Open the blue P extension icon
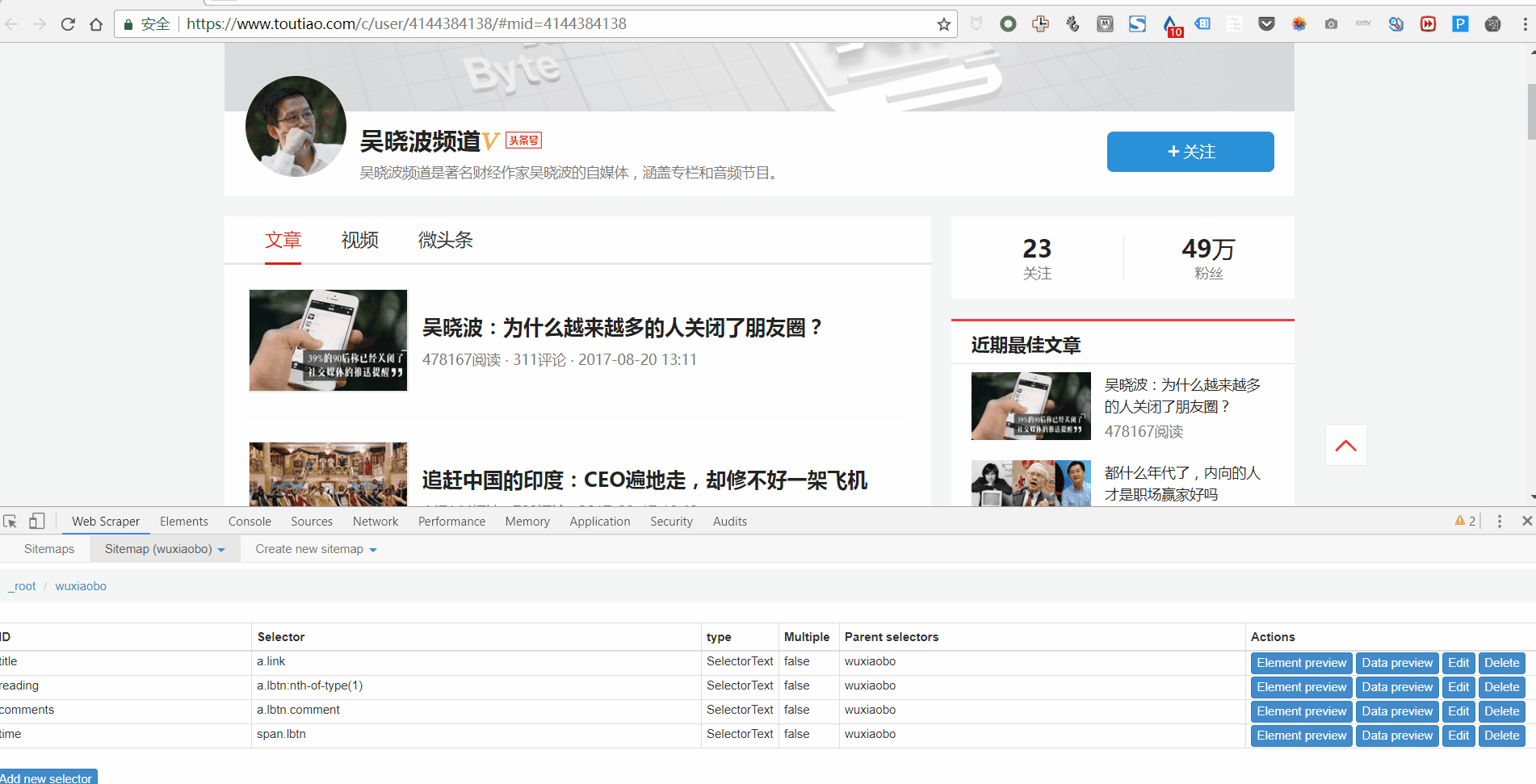Screen dimensions: 1536x784 tap(1460, 24)
